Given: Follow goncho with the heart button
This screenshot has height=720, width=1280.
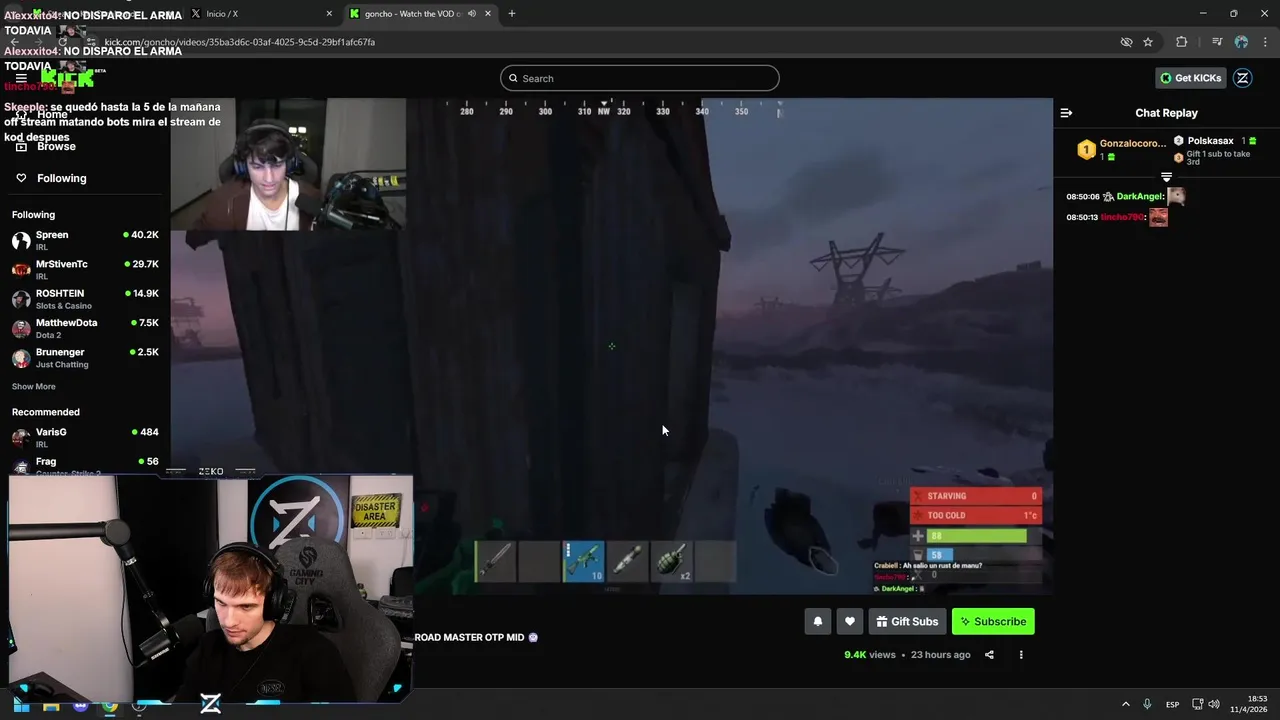Looking at the screenshot, I should [x=849, y=621].
